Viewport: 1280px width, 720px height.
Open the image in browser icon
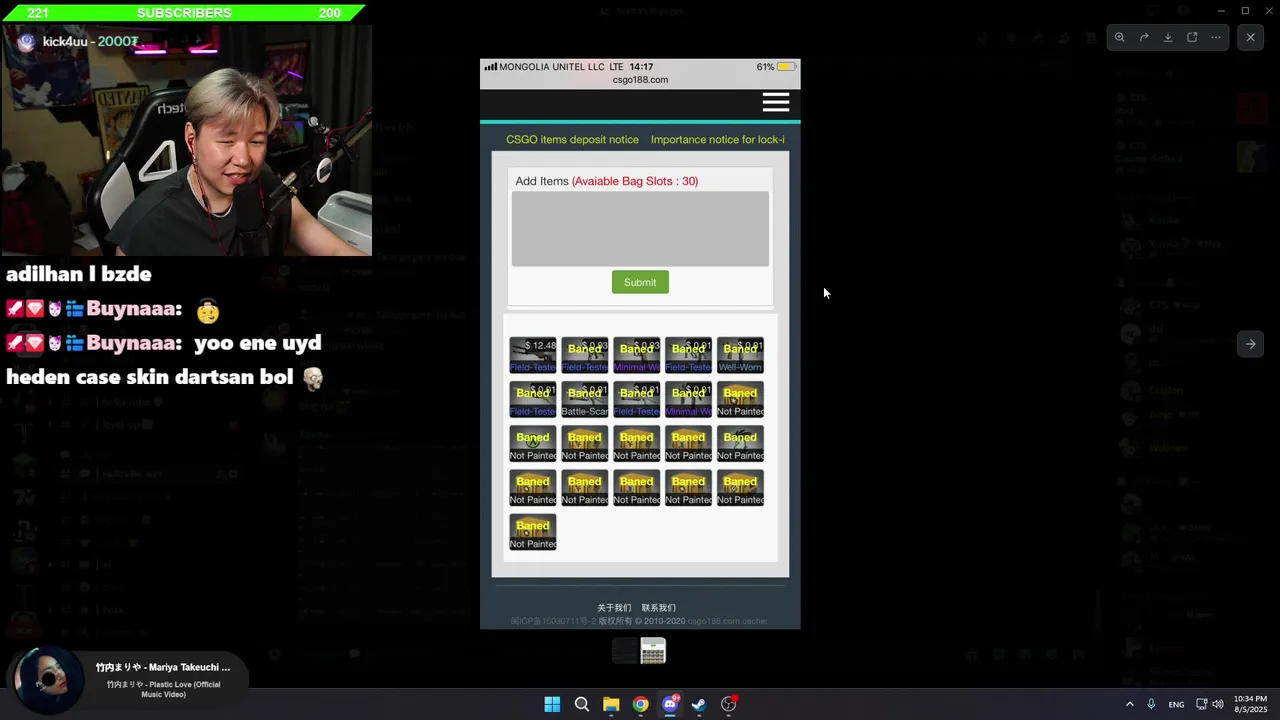(1192, 37)
